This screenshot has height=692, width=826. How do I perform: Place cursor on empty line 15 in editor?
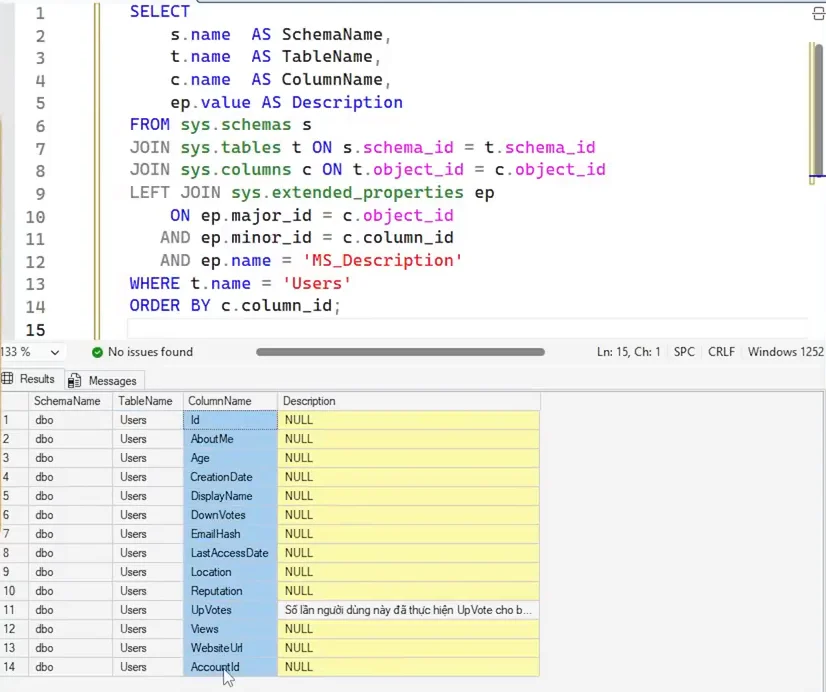(x=466, y=329)
